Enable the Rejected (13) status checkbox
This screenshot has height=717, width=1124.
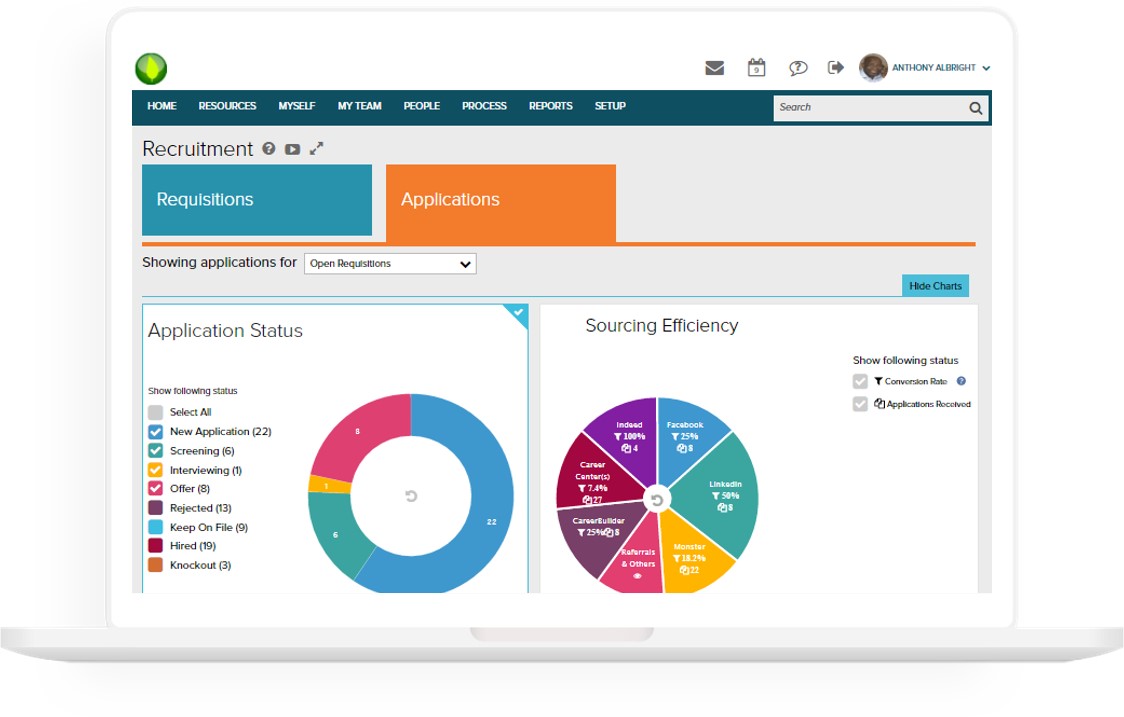[x=155, y=508]
